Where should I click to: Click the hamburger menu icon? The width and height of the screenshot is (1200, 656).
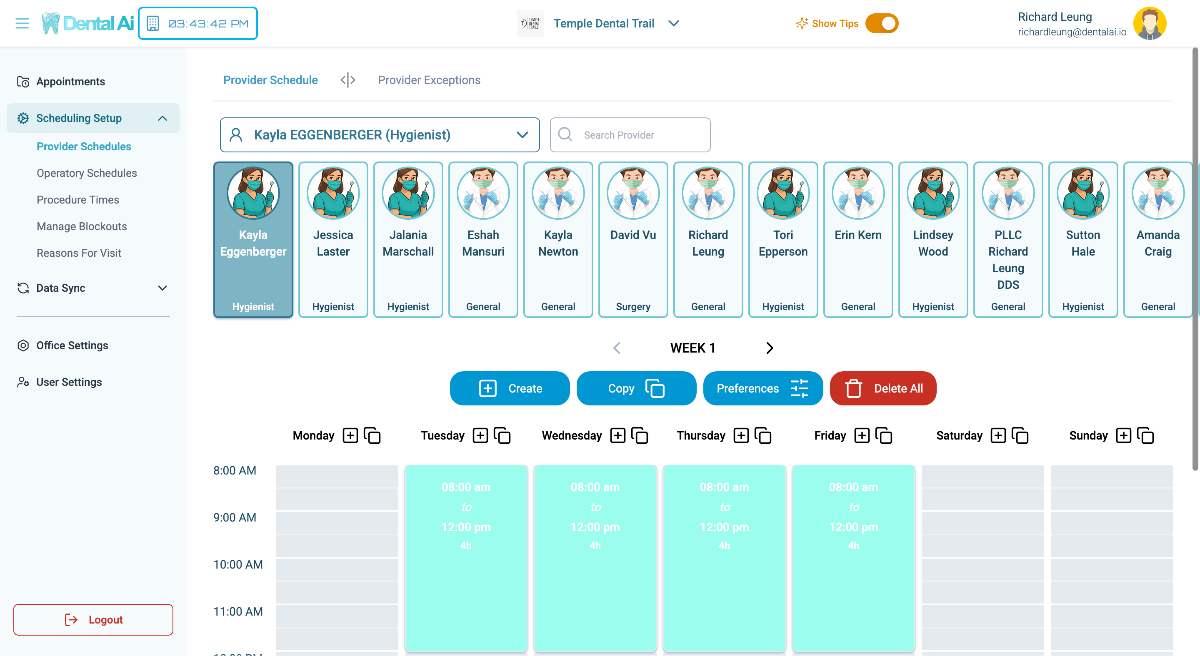click(22, 23)
